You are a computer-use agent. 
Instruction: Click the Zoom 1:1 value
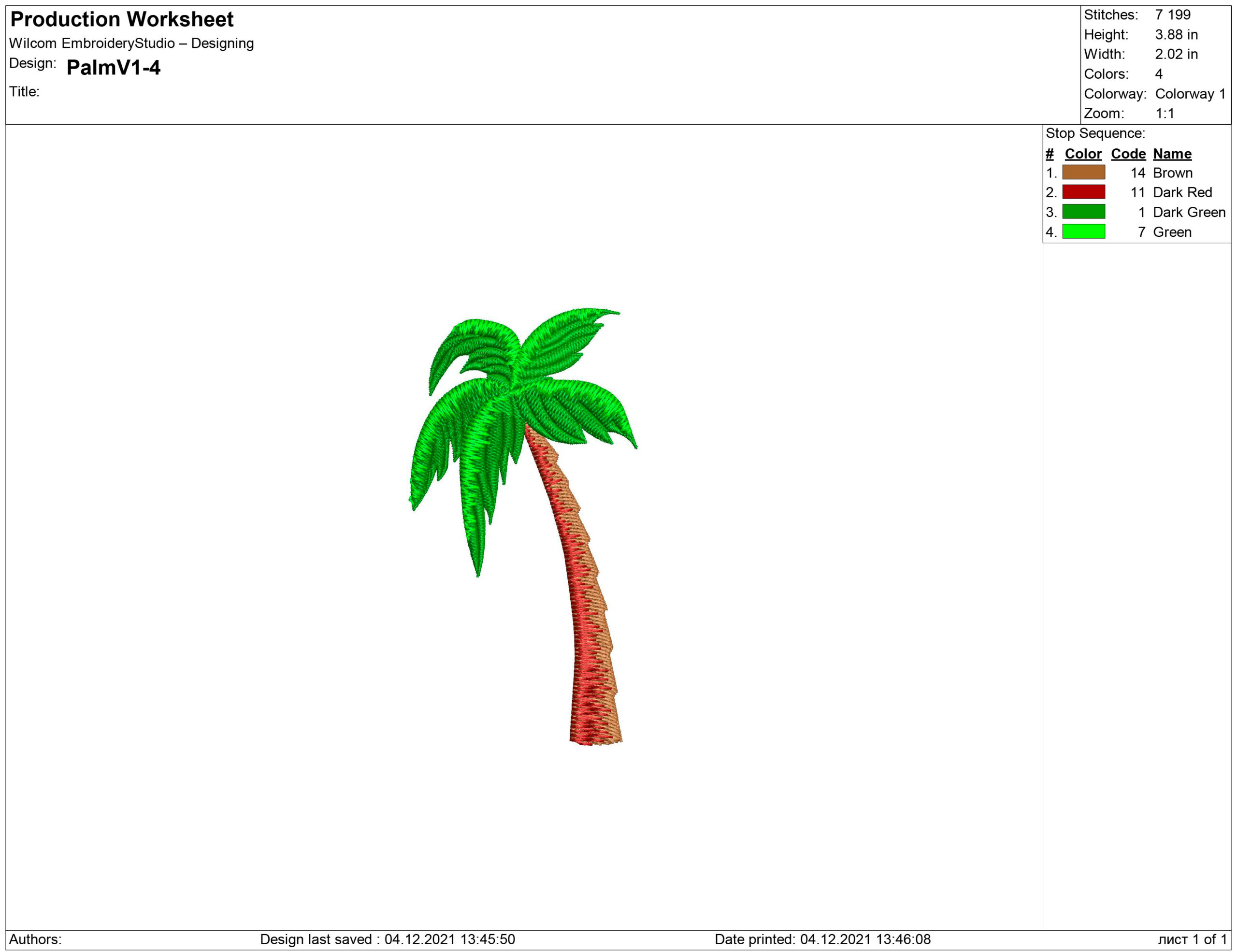(x=1165, y=113)
